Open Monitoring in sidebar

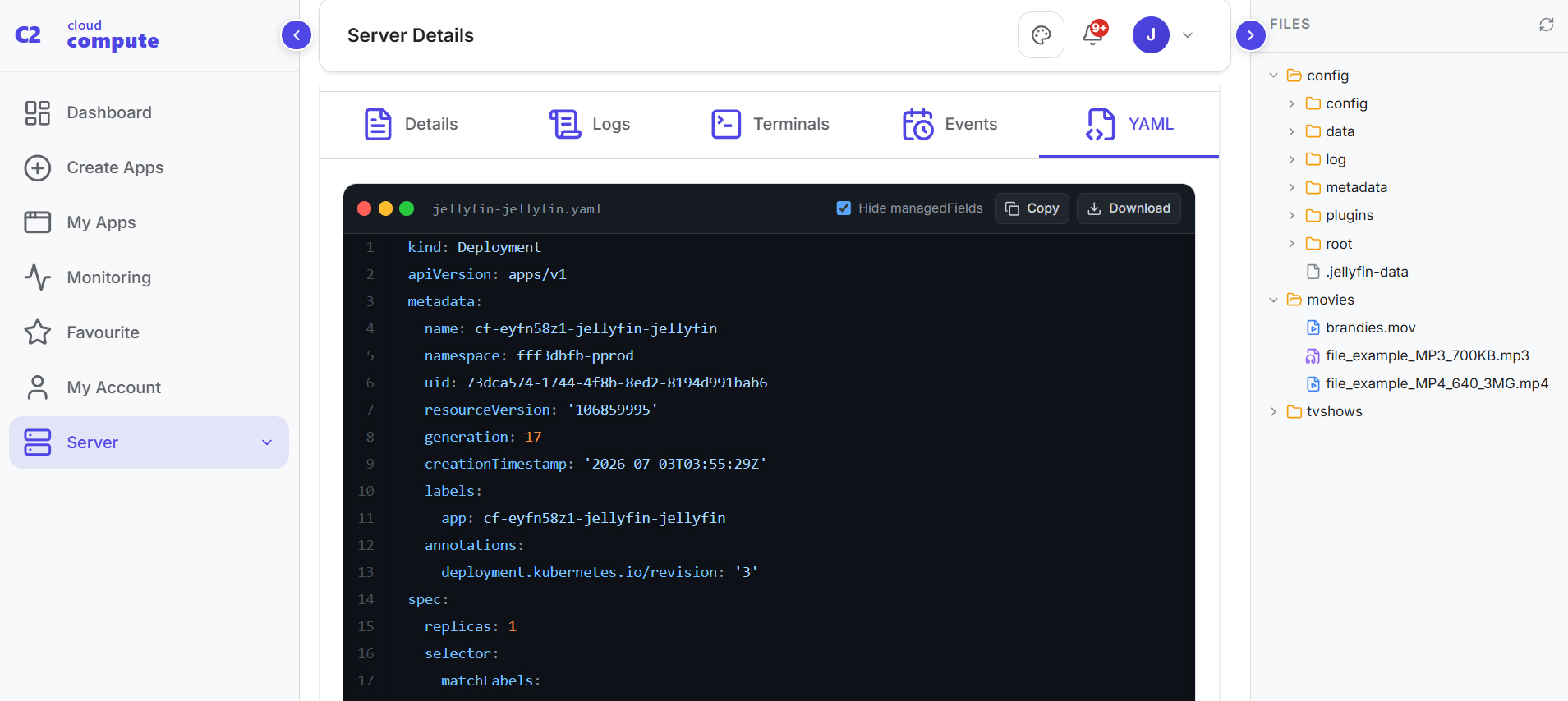[149, 277]
